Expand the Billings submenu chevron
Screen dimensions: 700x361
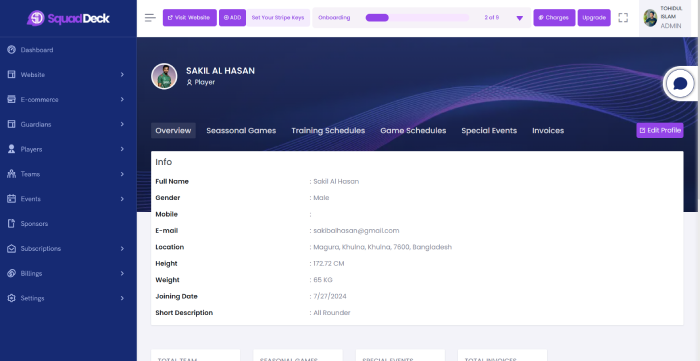coord(122,273)
